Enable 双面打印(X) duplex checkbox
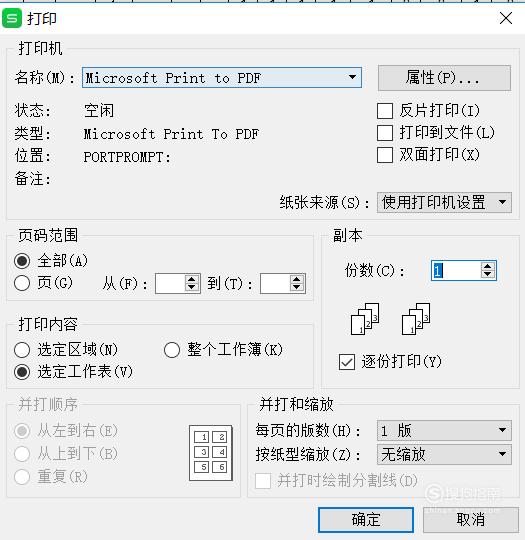Screen dimensions: 525x540 point(385,155)
